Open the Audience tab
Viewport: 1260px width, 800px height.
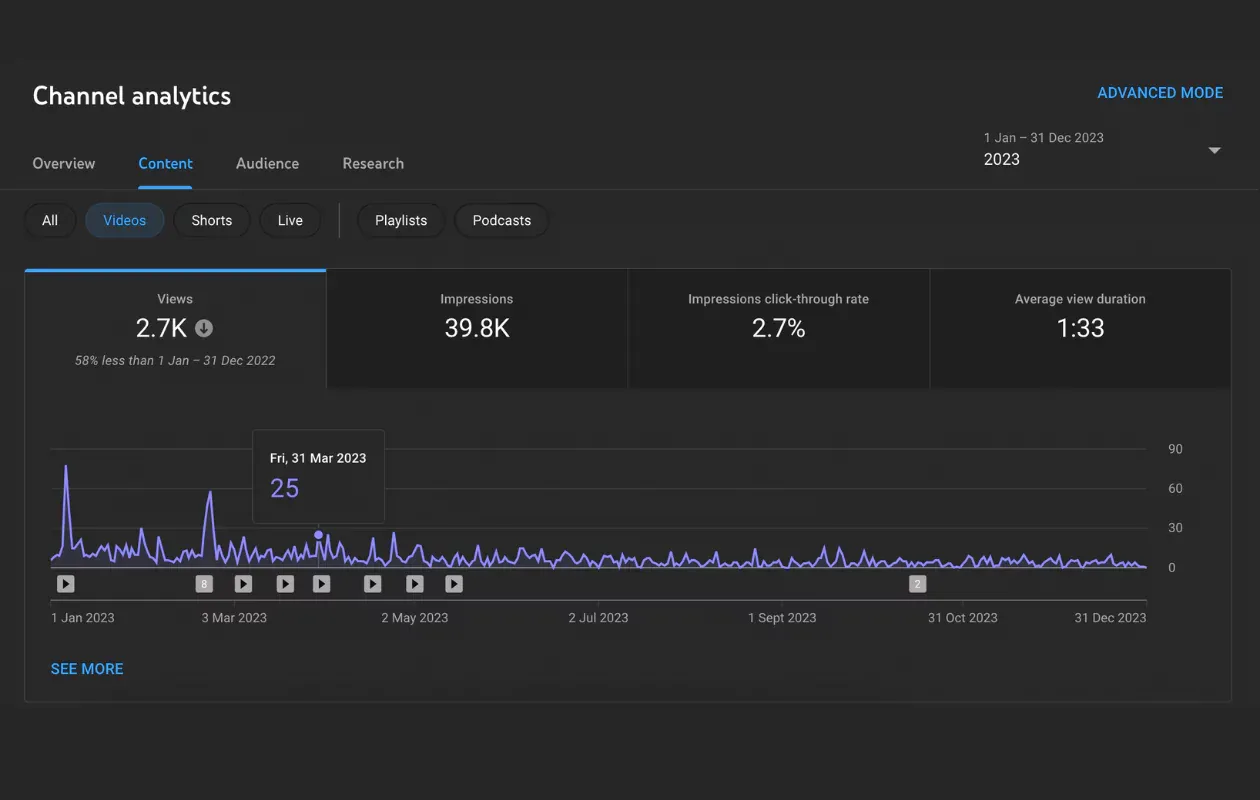(267, 163)
